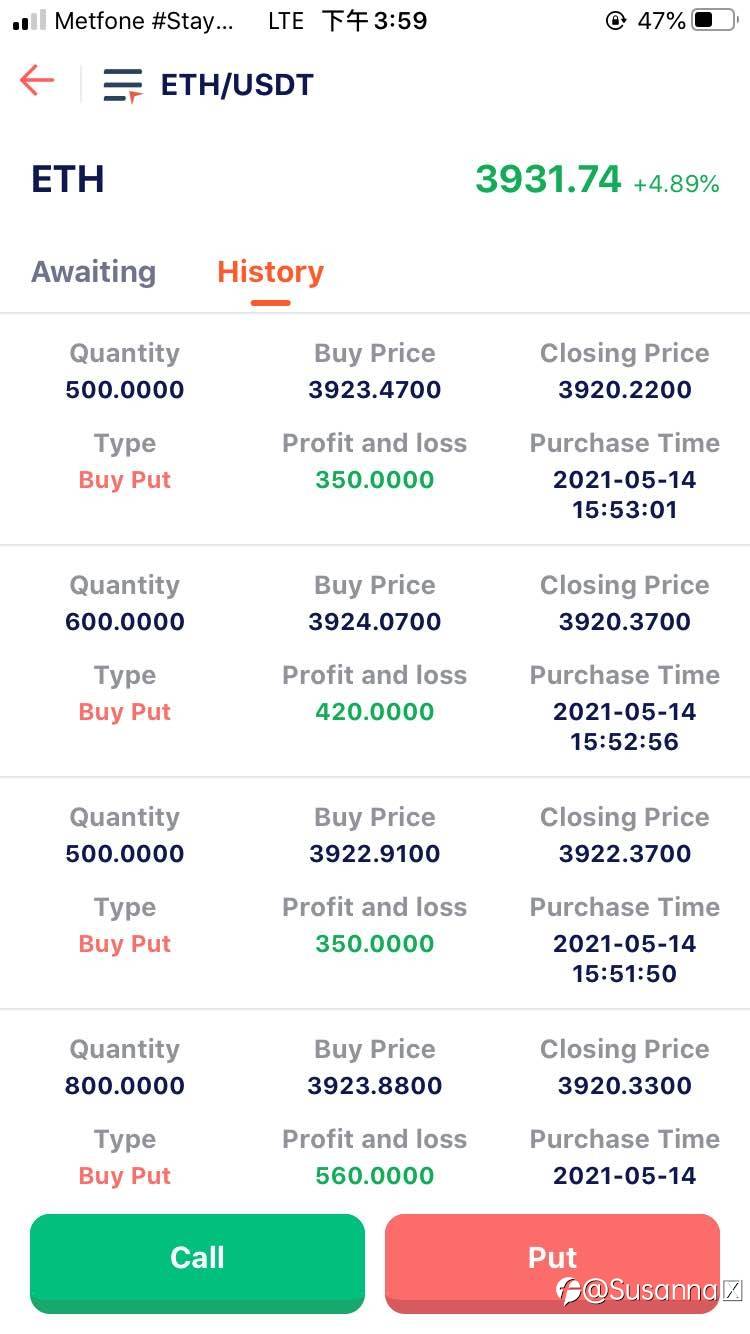
Task: Tap the ETH price 3931.74
Action: tap(548, 180)
